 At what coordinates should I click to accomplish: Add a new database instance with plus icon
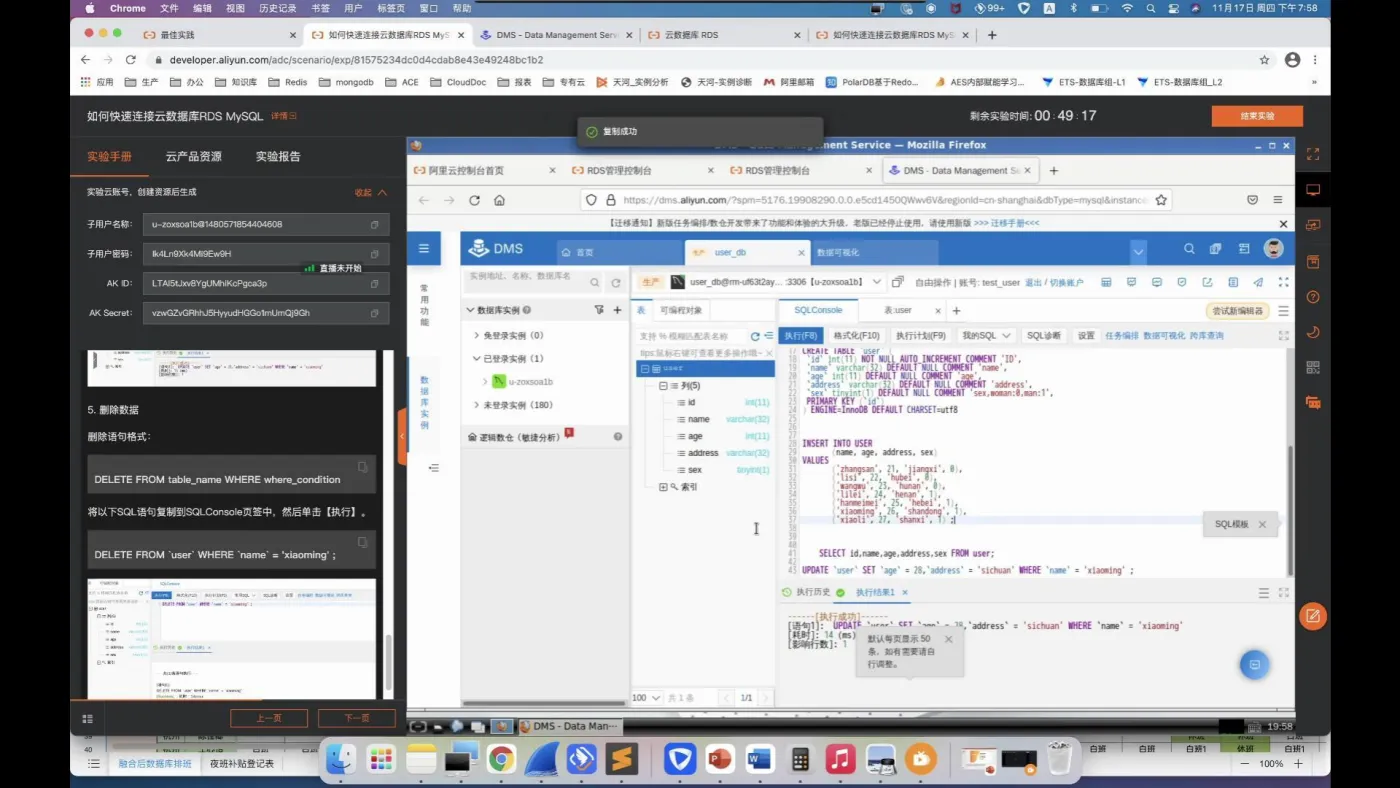pyautogui.click(x=617, y=310)
